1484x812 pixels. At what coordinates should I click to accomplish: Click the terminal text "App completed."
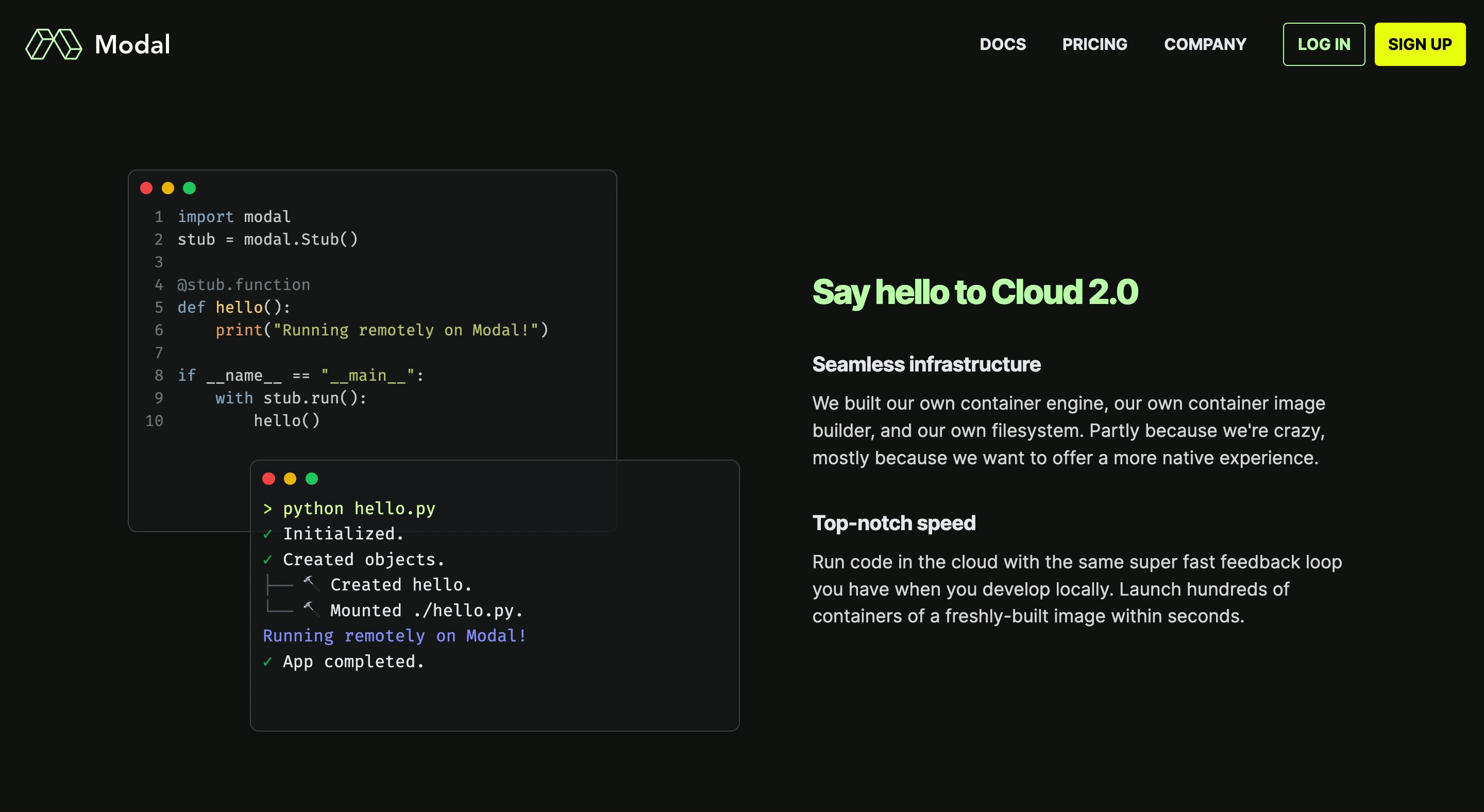(x=353, y=662)
